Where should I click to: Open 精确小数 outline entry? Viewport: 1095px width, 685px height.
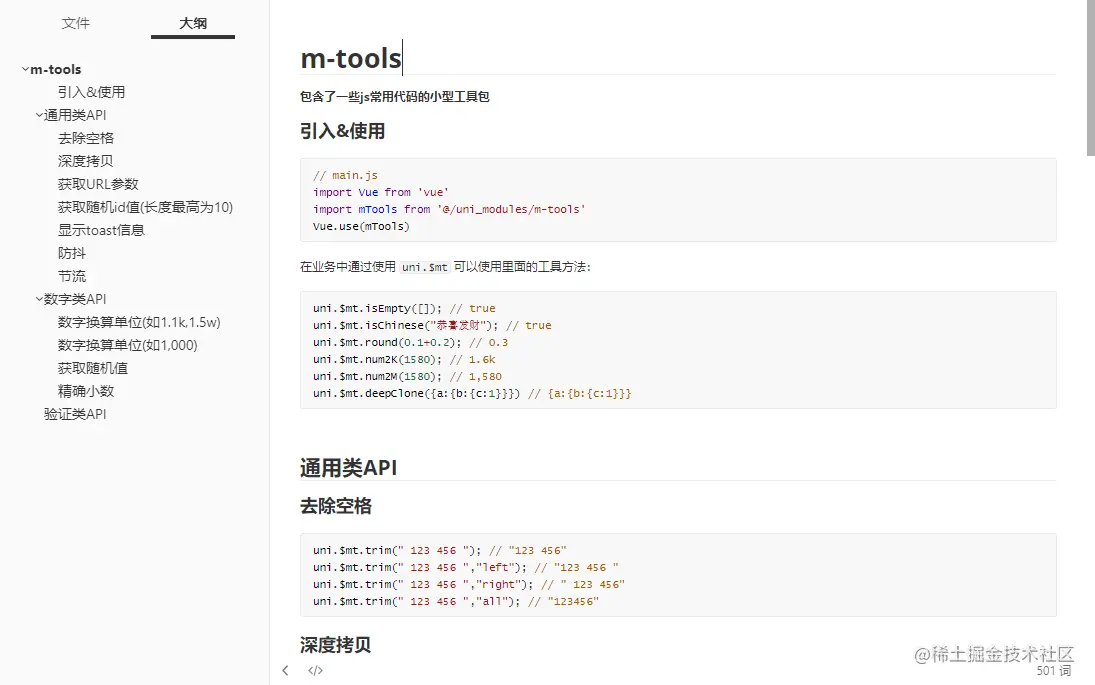coord(86,391)
